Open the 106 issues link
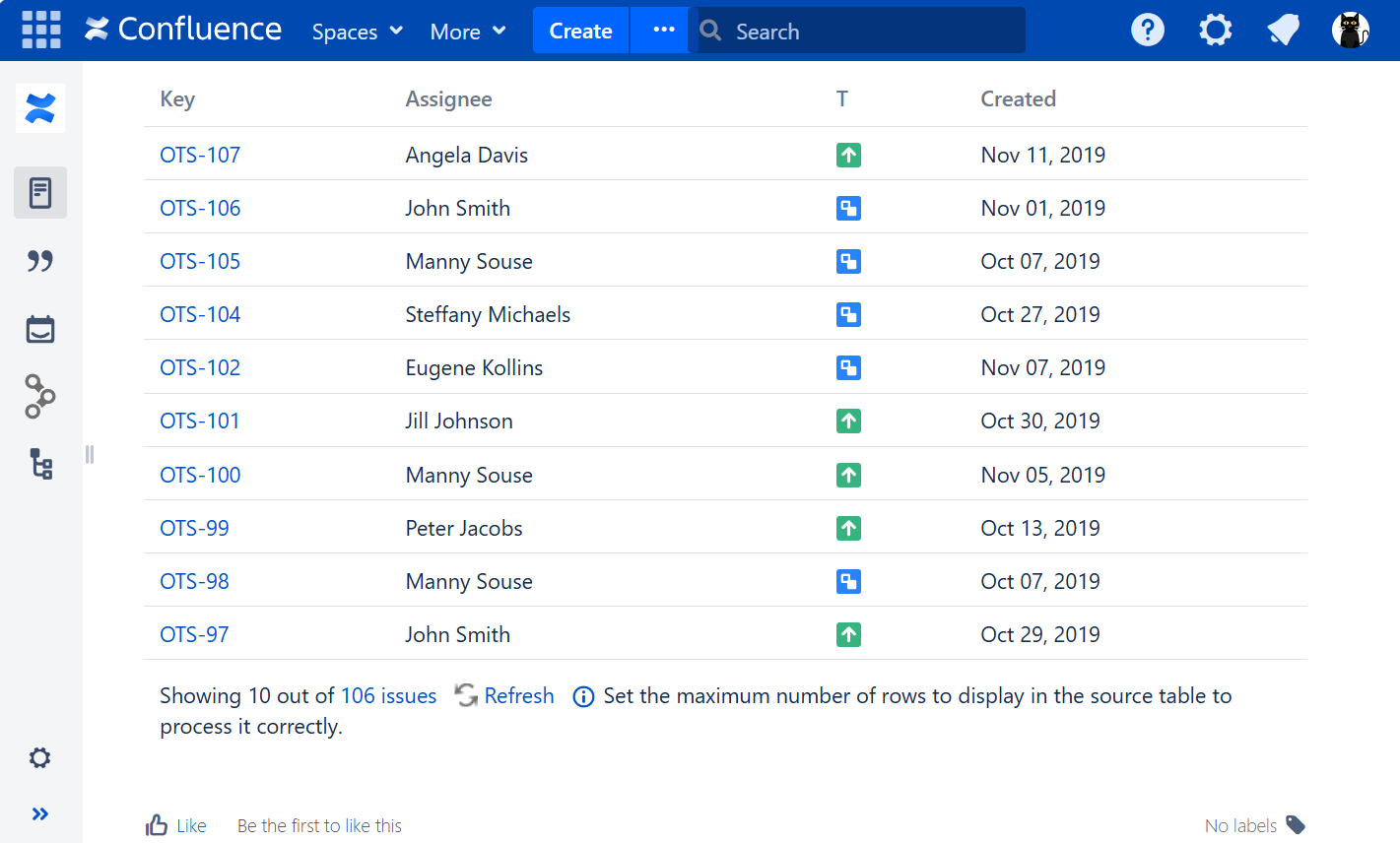This screenshot has height=843, width=1400. [x=388, y=695]
